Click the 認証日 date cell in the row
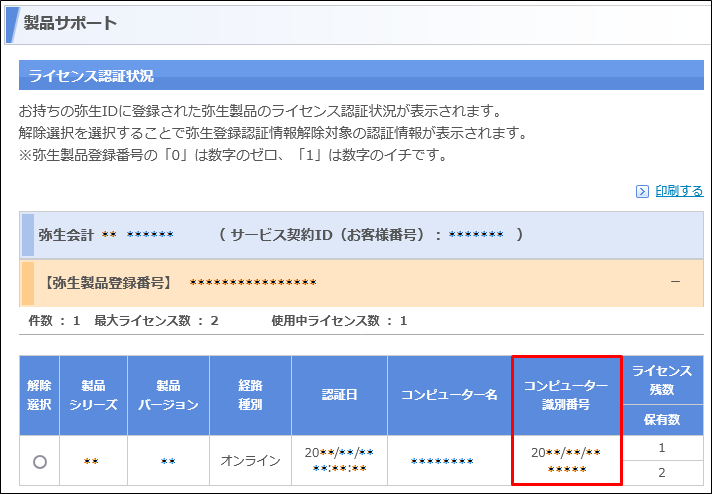Image resolution: width=712 pixels, height=494 pixels. click(x=339, y=461)
